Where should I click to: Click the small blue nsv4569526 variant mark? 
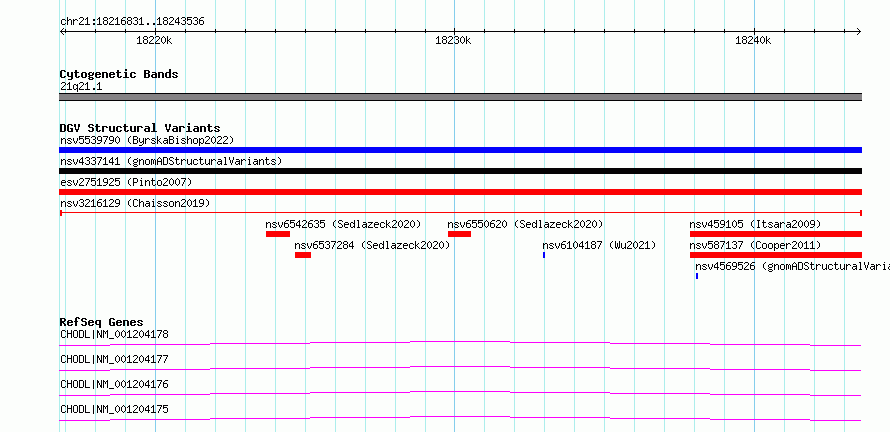coord(697,276)
